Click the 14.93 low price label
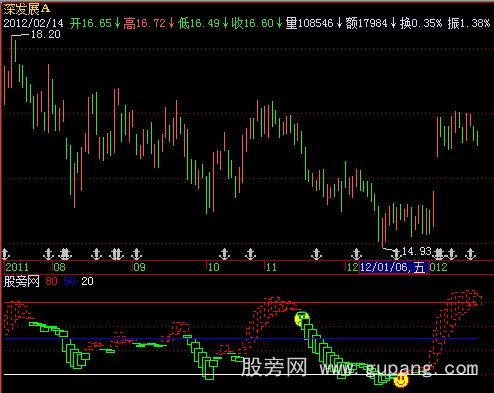Image resolution: width=494 pixels, height=393 pixels. point(417,251)
